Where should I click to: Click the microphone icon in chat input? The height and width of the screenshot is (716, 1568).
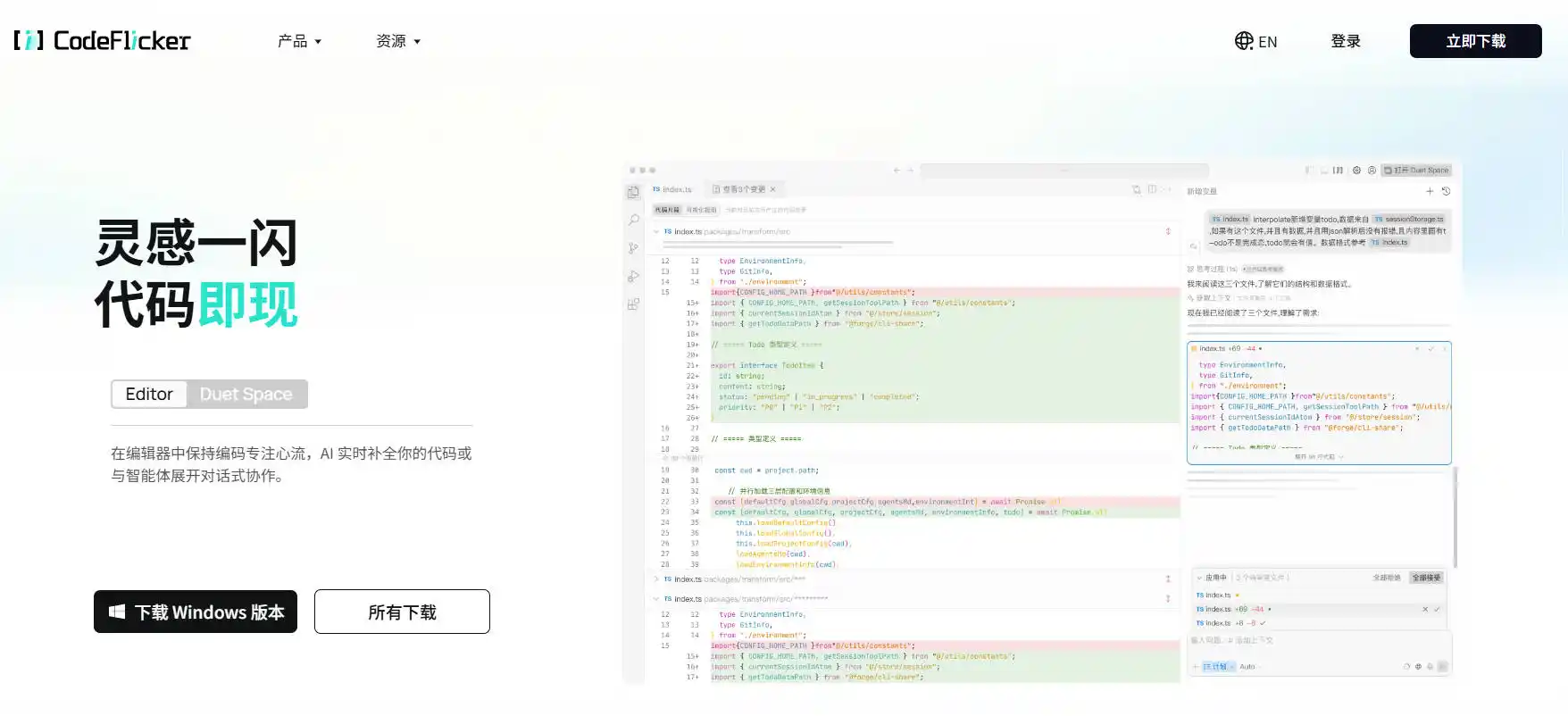[x=1430, y=666]
